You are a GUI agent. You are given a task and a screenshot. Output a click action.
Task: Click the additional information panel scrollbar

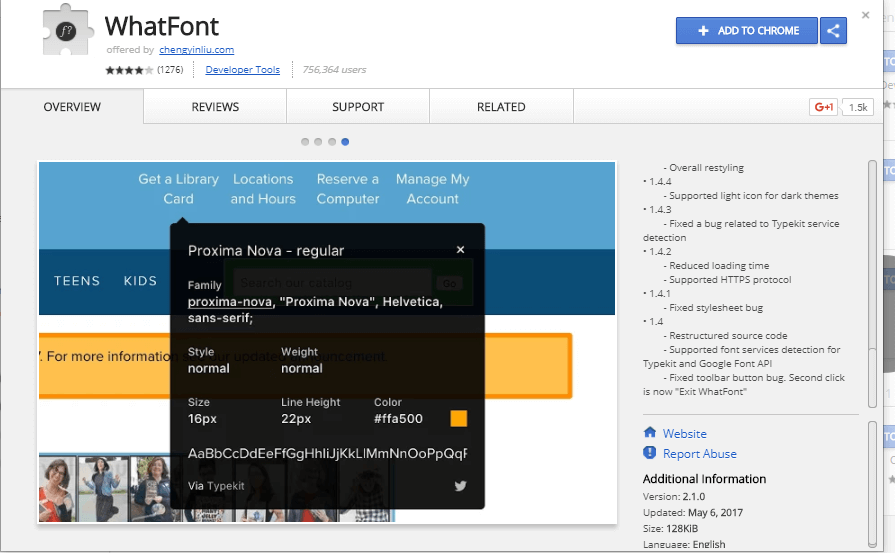(872, 484)
